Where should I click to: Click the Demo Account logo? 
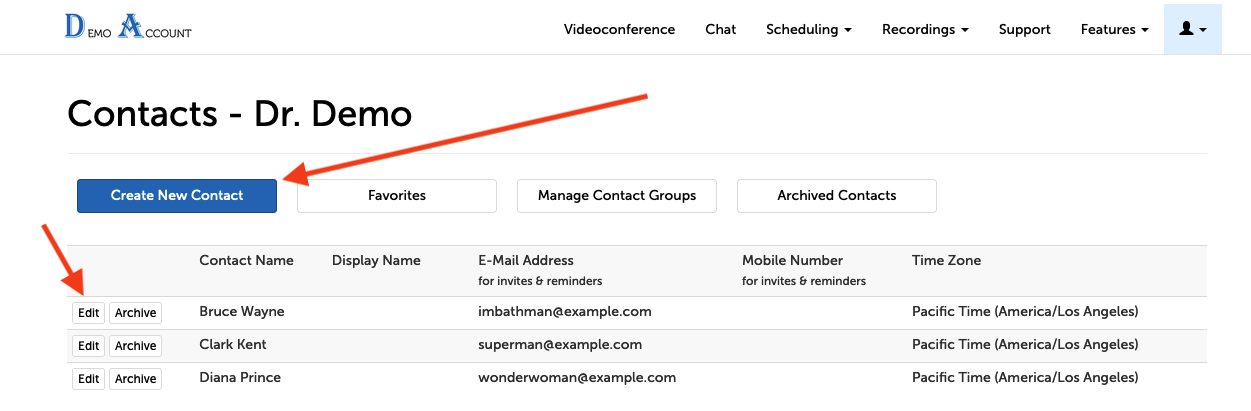click(x=128, y=28)
